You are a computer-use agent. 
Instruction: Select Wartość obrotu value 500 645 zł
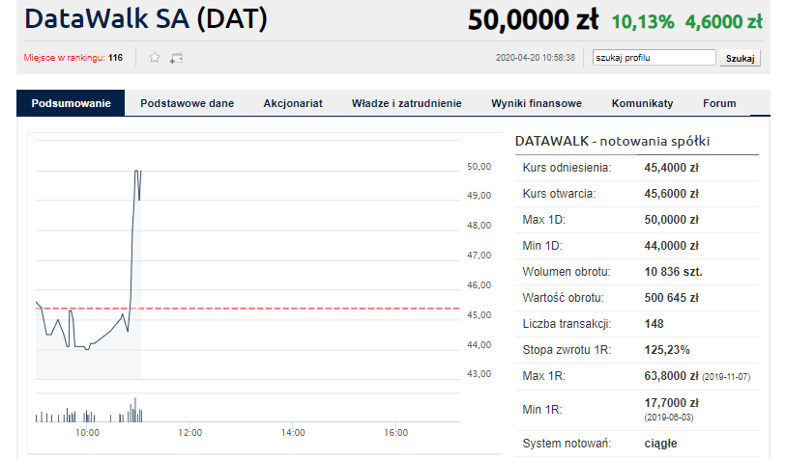pyautogui.click(x=671, y=298)
